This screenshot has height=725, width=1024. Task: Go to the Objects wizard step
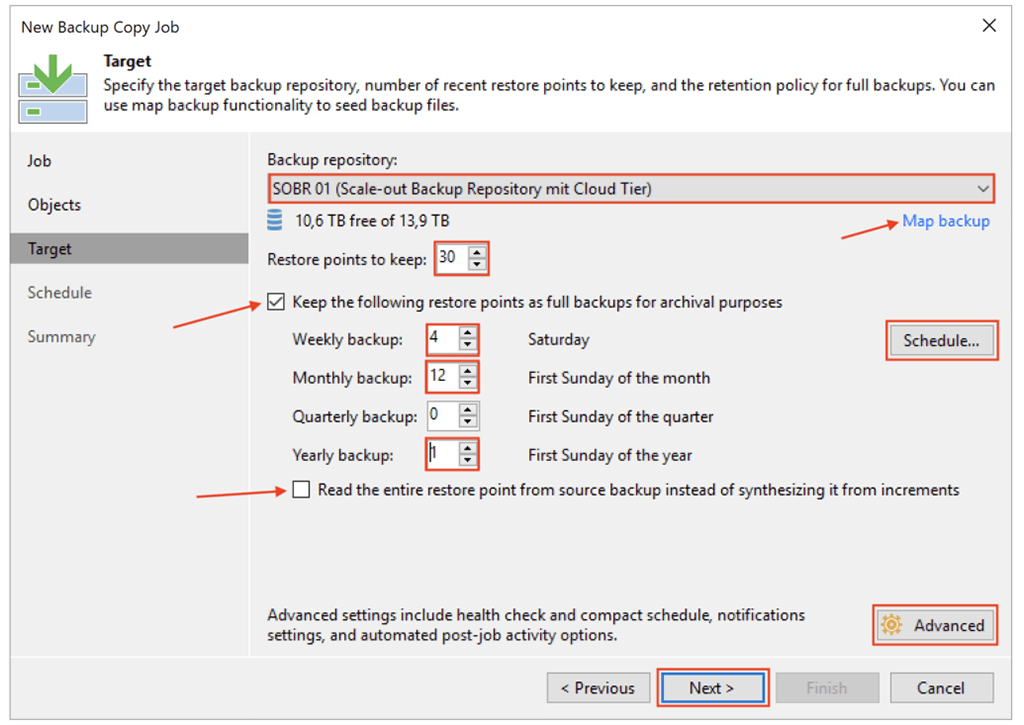coord(54,204)
